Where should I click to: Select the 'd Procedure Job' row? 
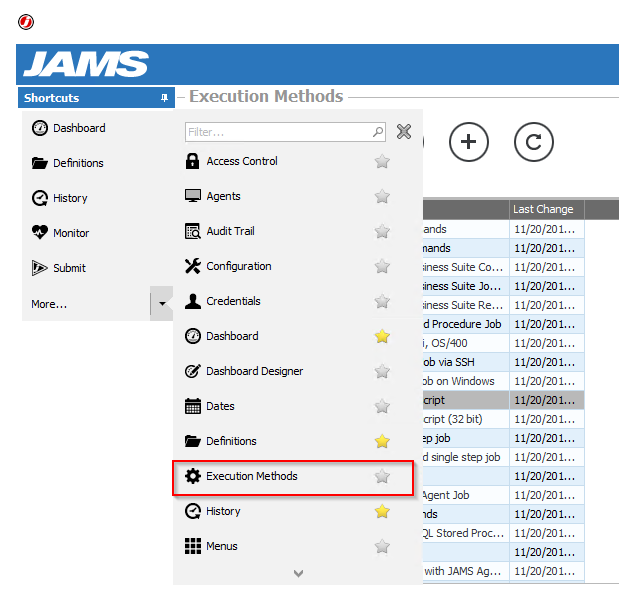click(x=503, y=324)
